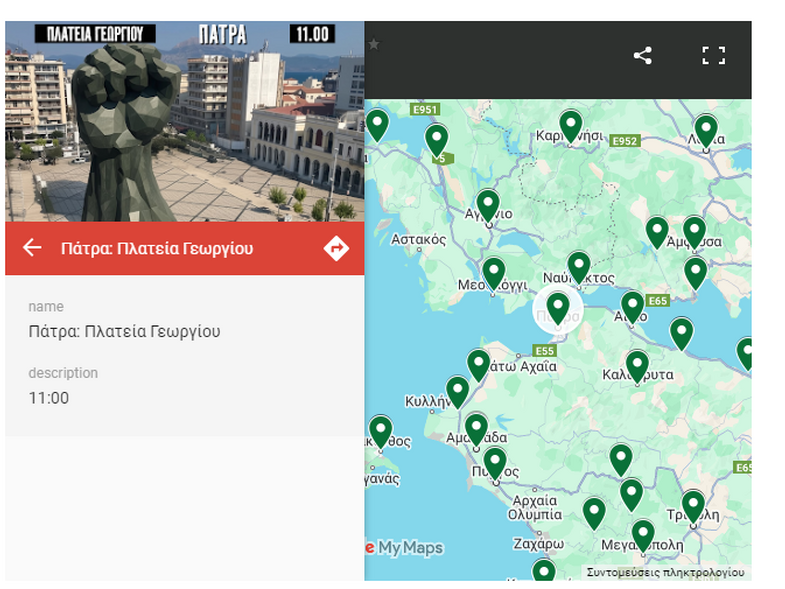
Task: Select the map marker at Καρπενήσι
Action: tap(570, 124)
